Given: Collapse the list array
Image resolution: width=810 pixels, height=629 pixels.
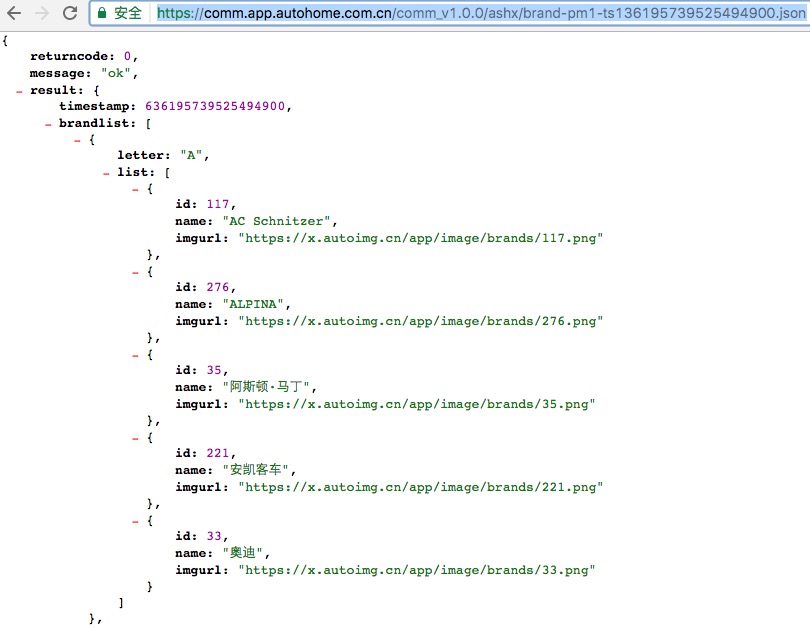Looking at the screenshot, I should click(x=106, y=174).
